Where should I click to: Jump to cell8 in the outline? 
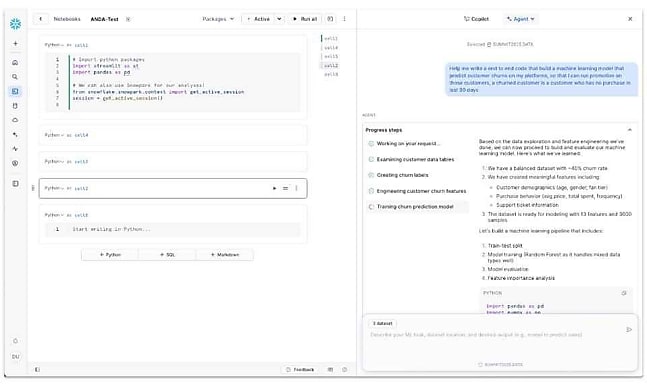(331, 75)
